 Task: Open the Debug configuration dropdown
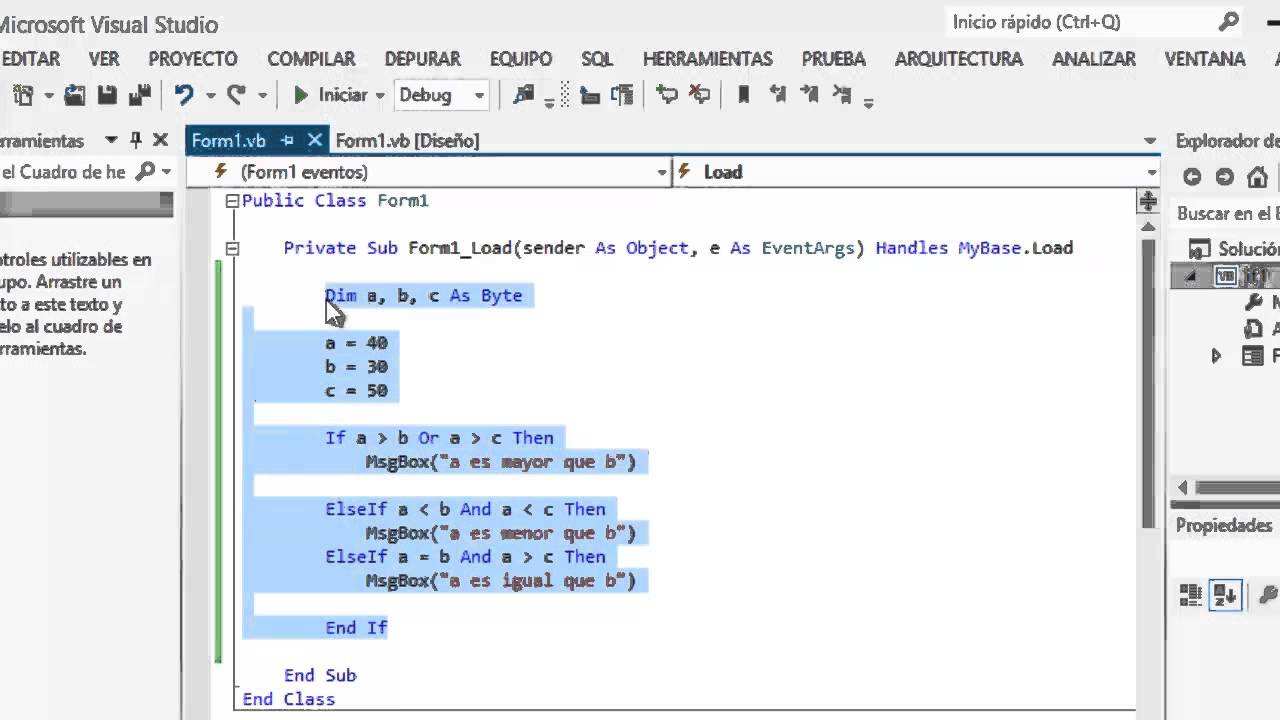point(479,96)
